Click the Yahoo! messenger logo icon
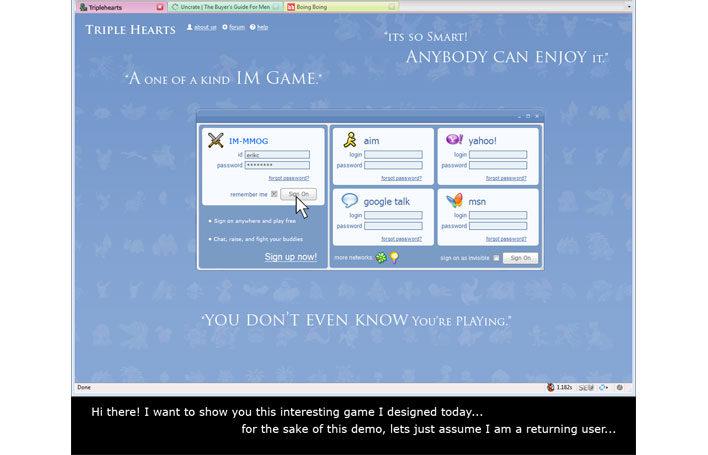 click(454, 140)
